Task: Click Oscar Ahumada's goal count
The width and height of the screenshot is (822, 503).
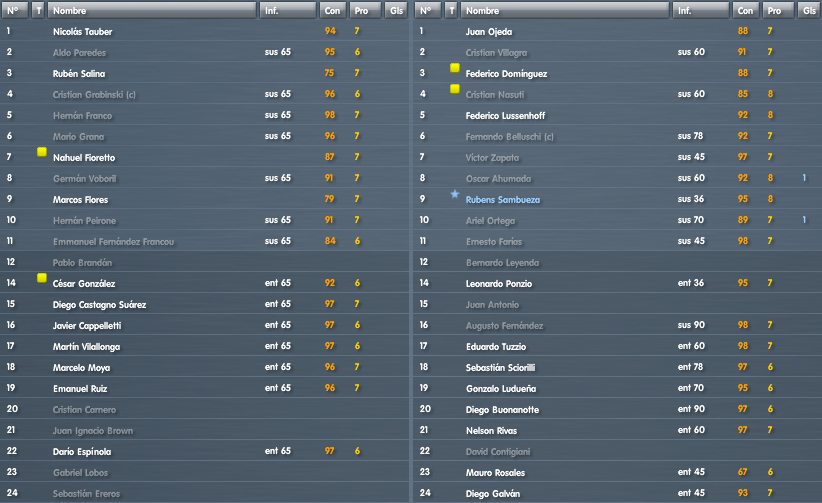Action: [804, 178]
